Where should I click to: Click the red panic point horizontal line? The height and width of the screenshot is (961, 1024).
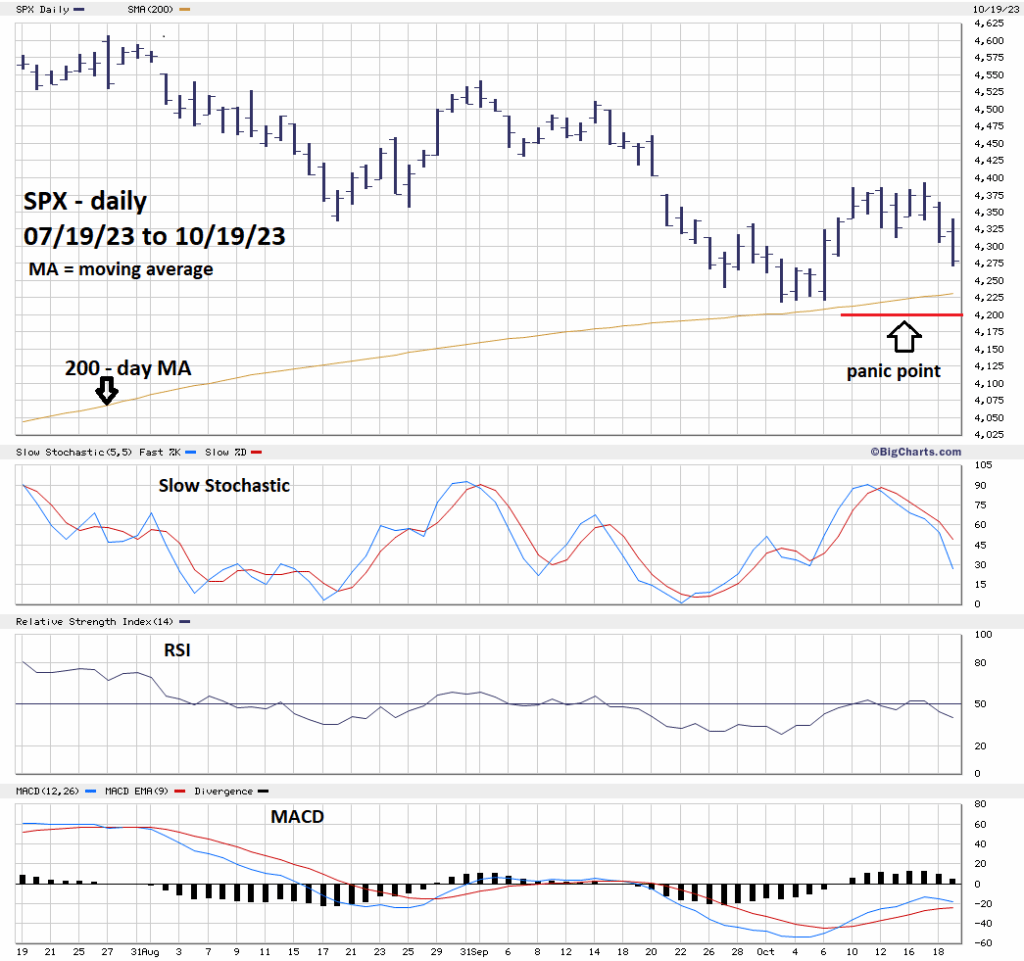coord(900,315)
